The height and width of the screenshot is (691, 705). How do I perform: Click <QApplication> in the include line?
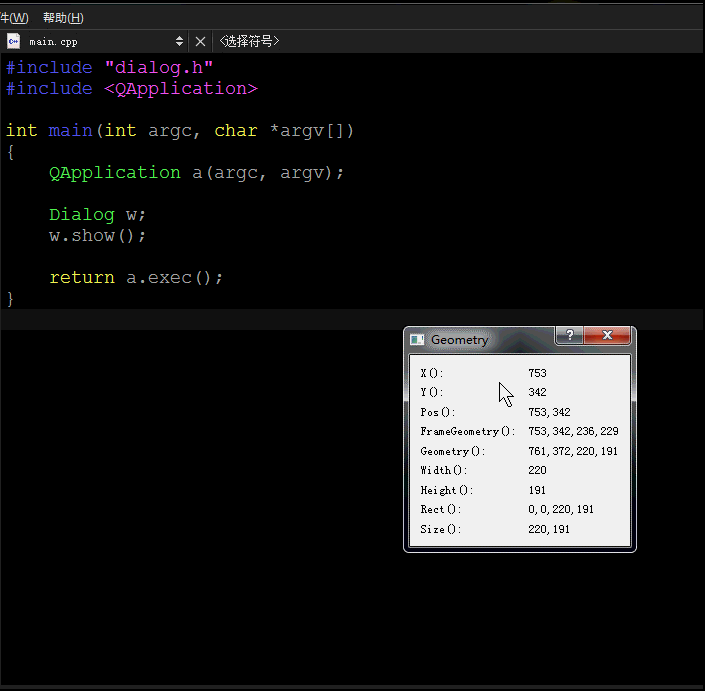point(181,89)
